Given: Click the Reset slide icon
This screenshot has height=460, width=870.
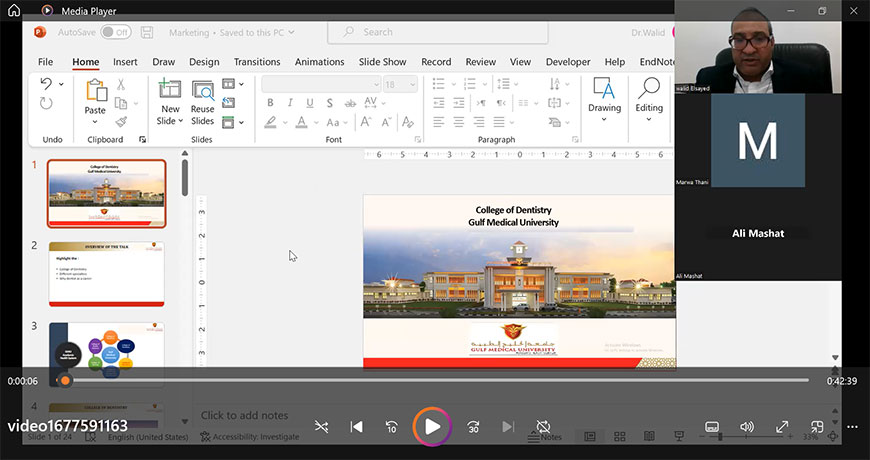Looking at the screenshot, I should [228, 103].
